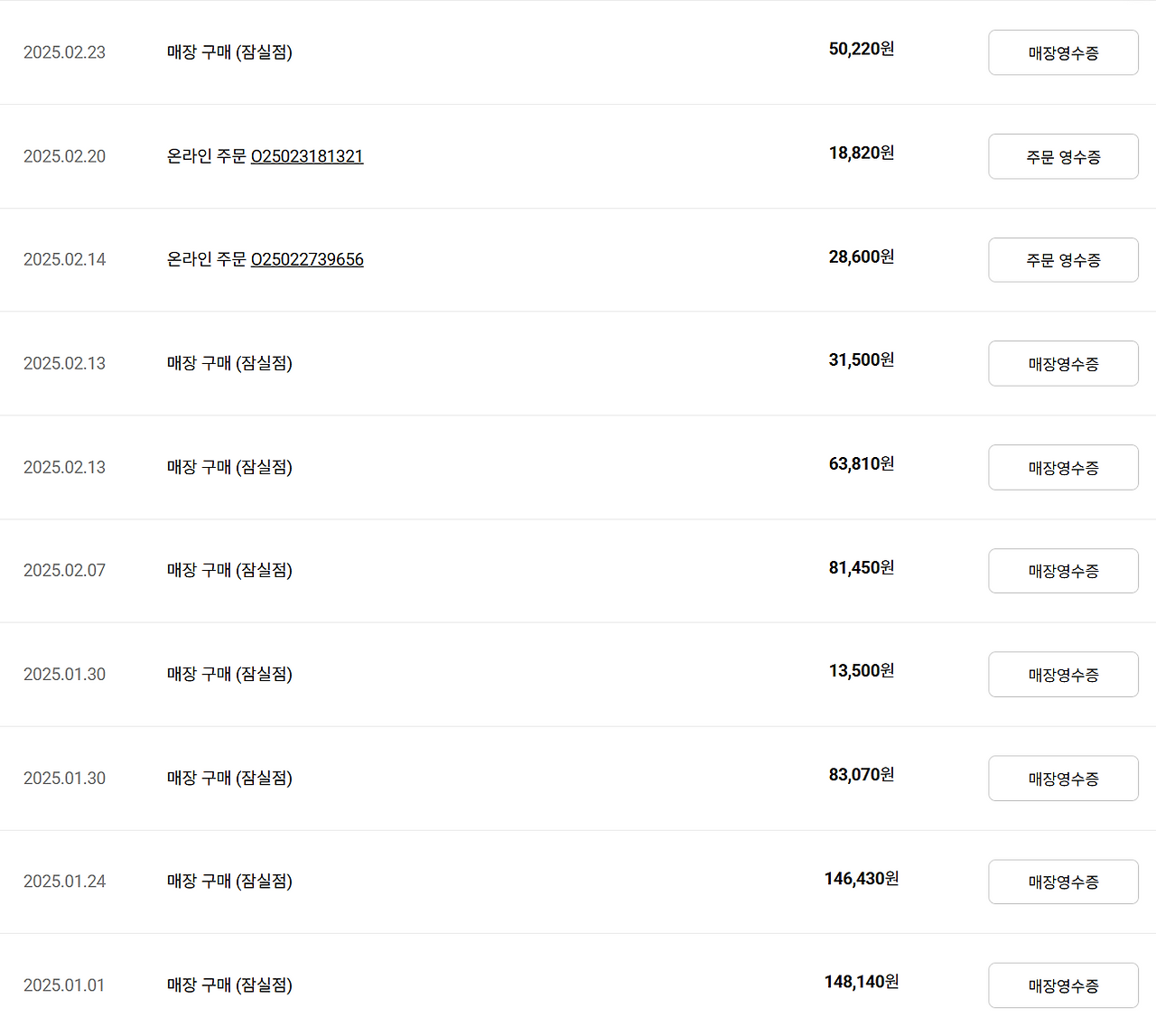This screenshot has height=1036, width=1156.
Task: Open 주문 영수증 for order O25023181321
Action: point(1063,156)
